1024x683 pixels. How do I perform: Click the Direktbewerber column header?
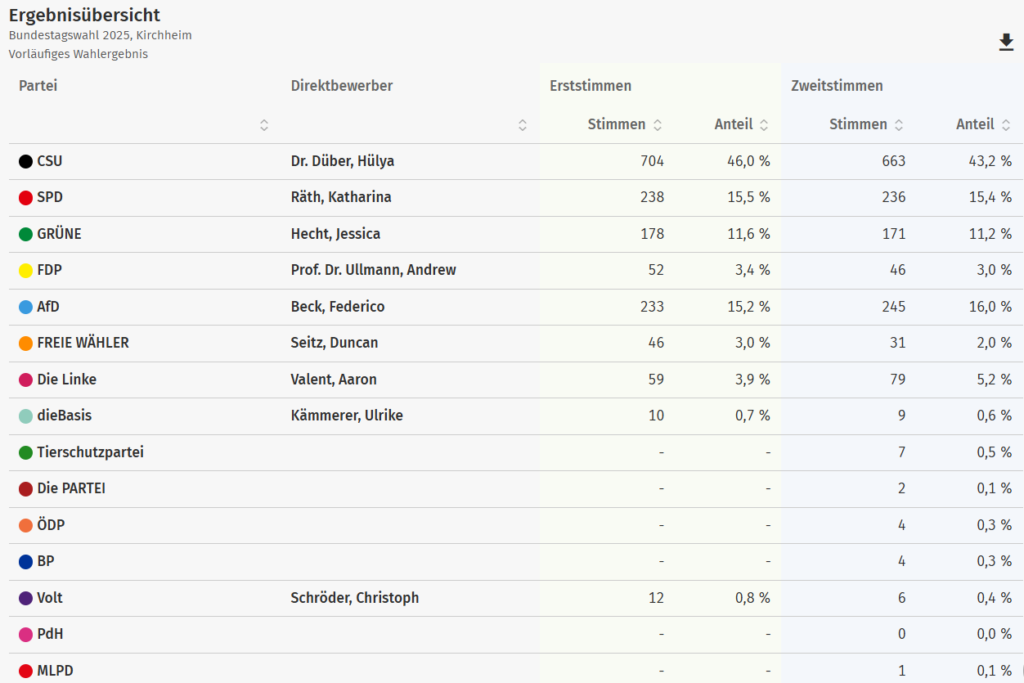(x=342, y=86)
